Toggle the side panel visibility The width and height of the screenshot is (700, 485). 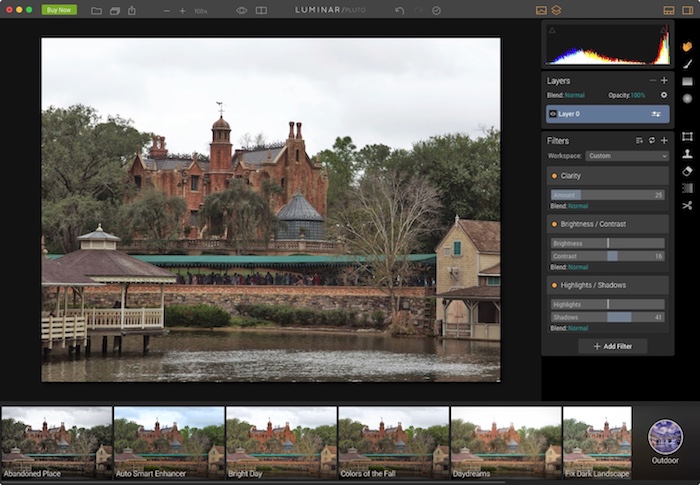(688, 10)
